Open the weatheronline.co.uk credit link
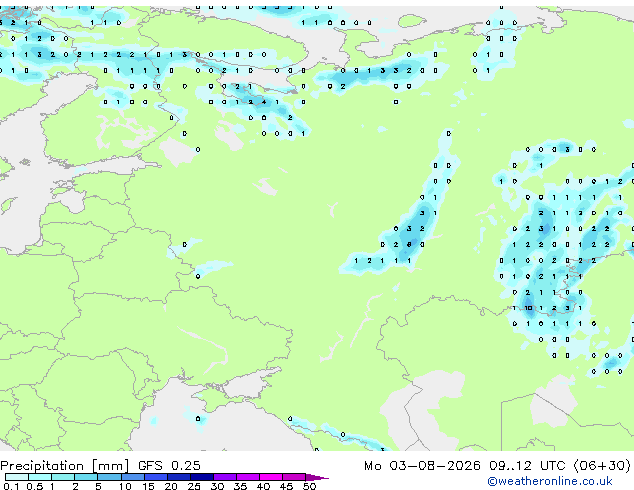The image size is (634, 490). coord(550,481)
